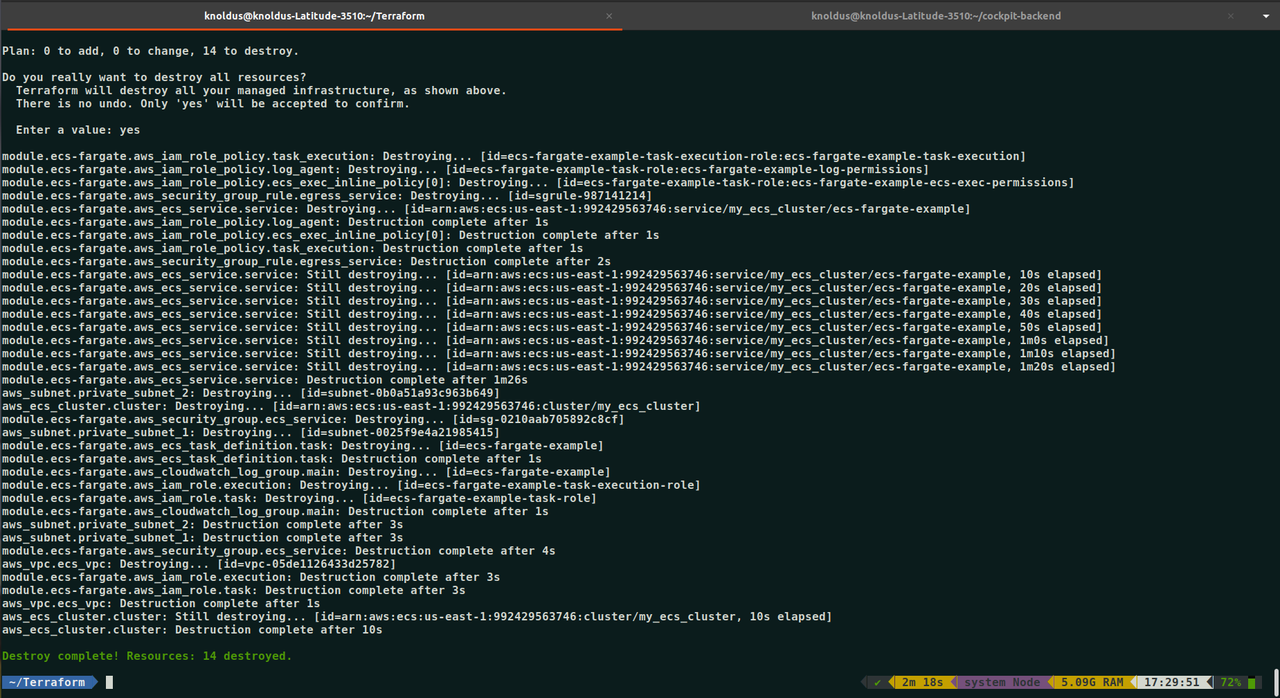Screen dimensions: 1280x698
Task: Click the 'There is no undo' warning line
Action: (x=213, y=104)
